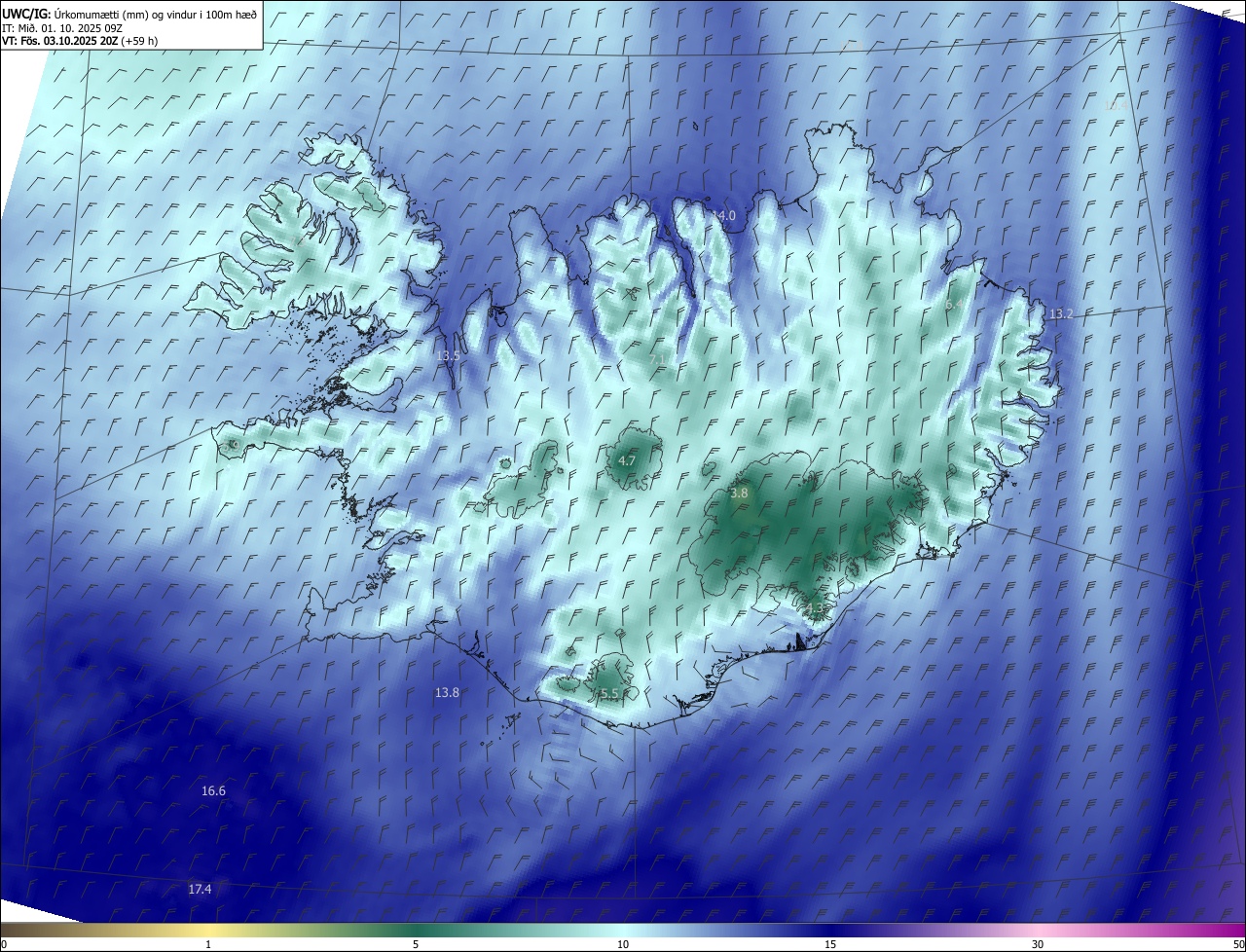Click the title text 'UWC/IG: Úrkomumætti (mm) og vindur í 100m hæð'
Viewport: 1246px width, 952px height.
click(129, 14)
